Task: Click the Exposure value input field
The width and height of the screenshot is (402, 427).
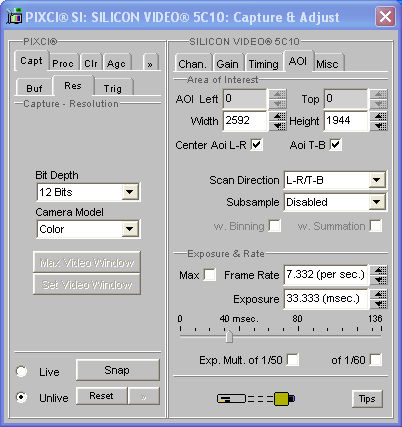Action: [326, 299]
